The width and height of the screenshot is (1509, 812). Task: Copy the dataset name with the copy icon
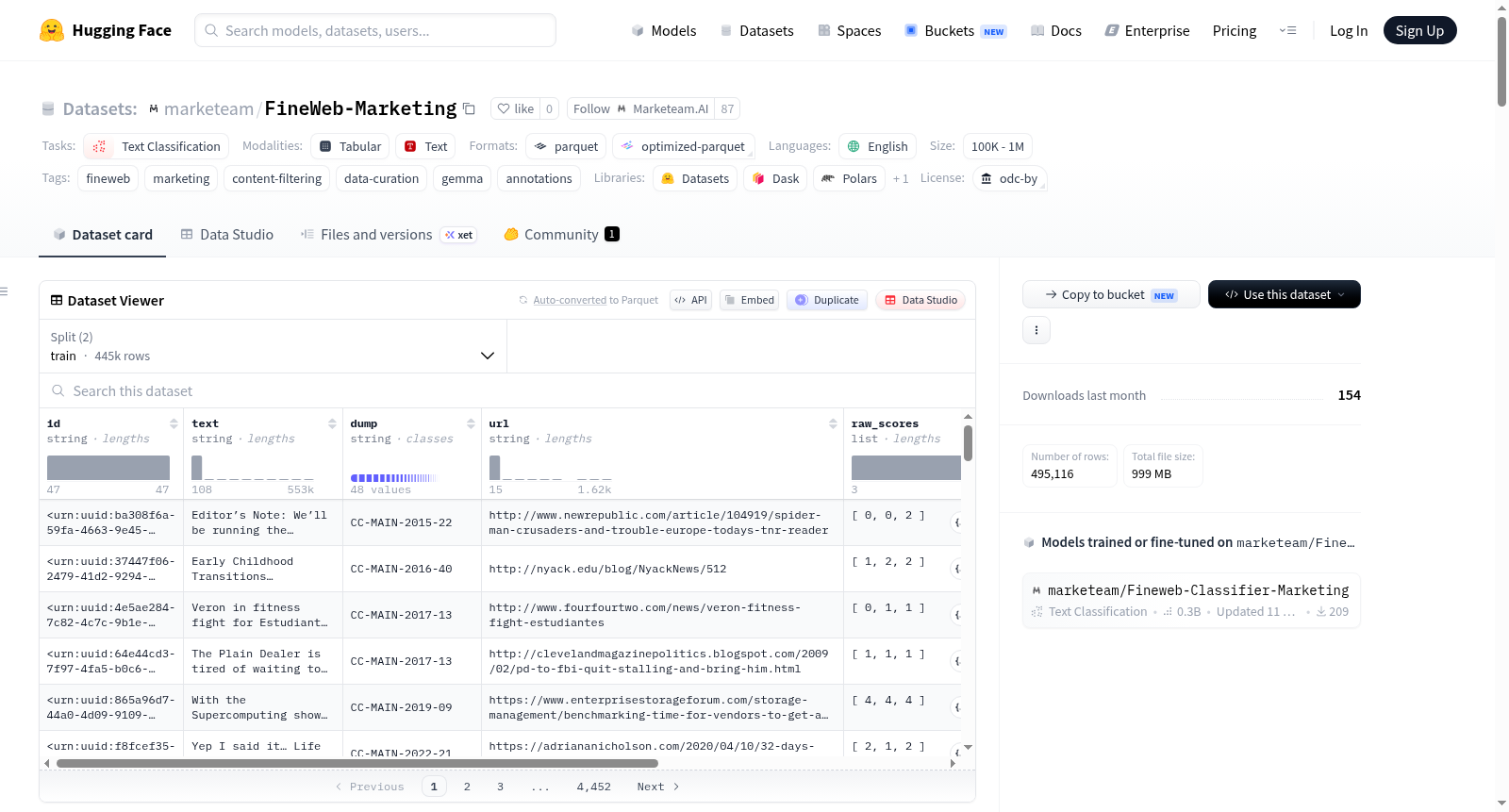coord(469,108)
